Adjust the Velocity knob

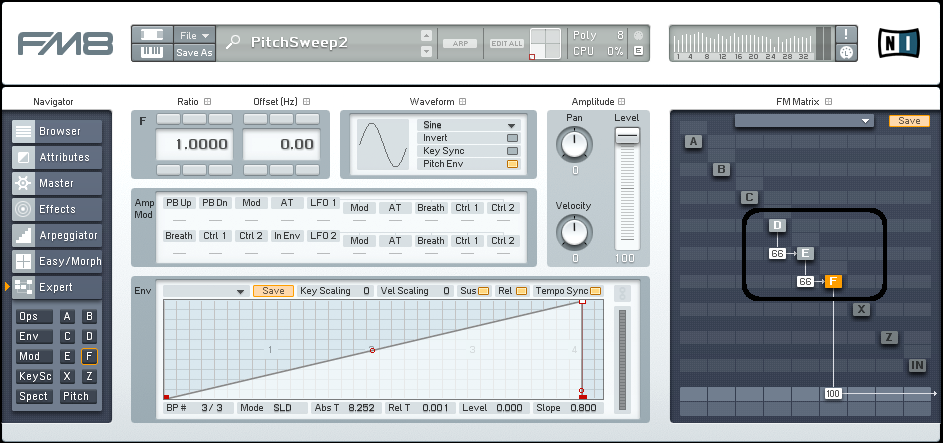click(x=575, y=233)
